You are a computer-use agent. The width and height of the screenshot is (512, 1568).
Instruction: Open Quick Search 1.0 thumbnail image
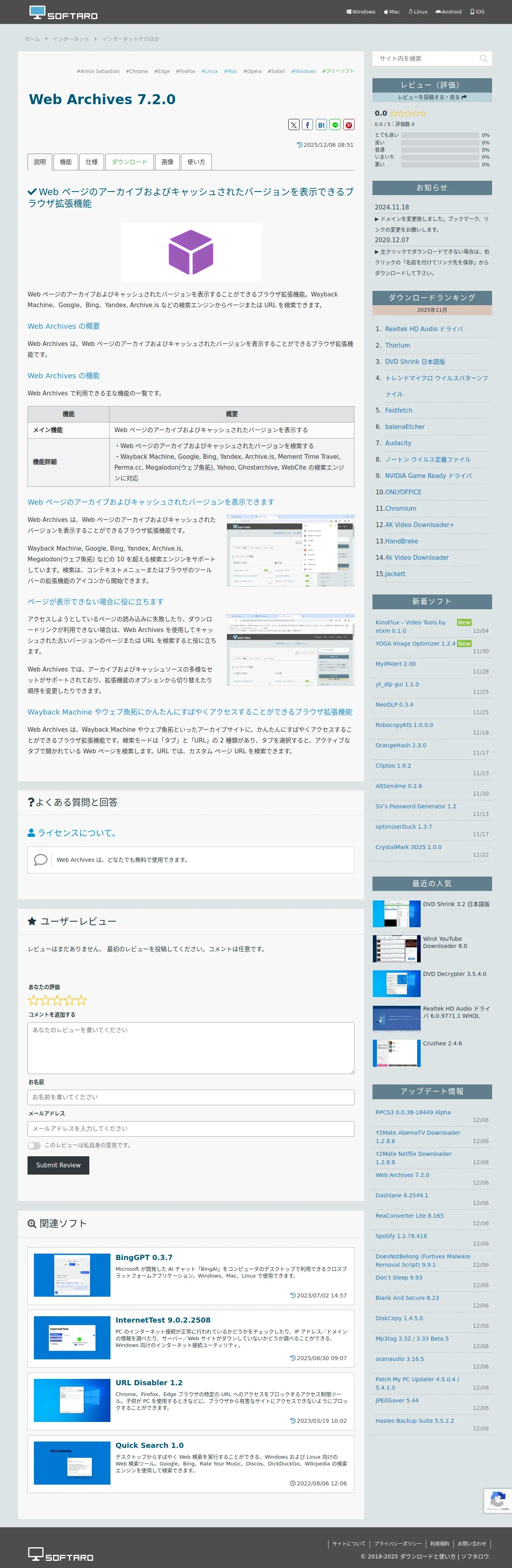(x=72, y=1463)
